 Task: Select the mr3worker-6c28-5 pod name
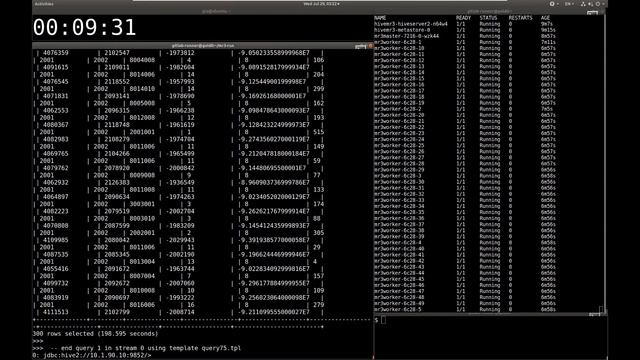398,310
